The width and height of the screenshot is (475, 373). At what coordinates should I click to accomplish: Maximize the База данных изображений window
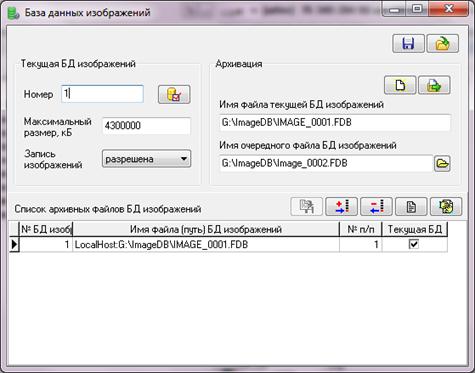click(x=418, y=9)
